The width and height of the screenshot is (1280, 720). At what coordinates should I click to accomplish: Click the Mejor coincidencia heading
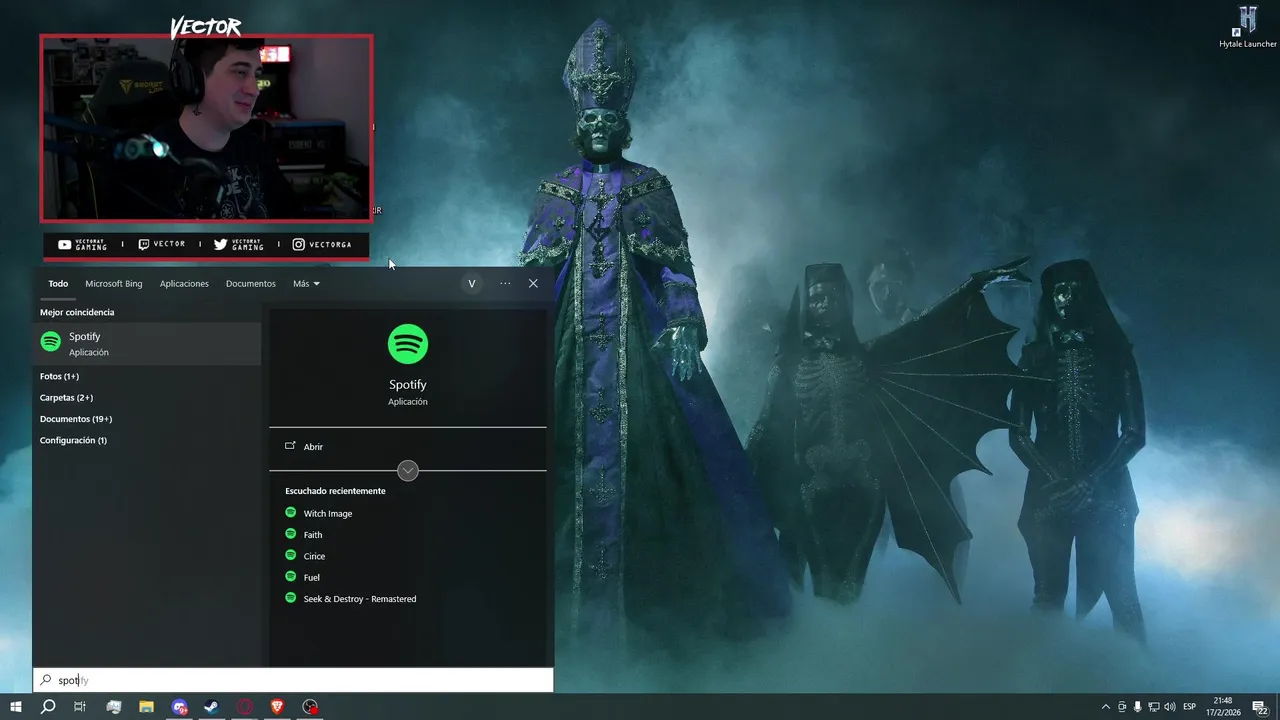point(77,312)
